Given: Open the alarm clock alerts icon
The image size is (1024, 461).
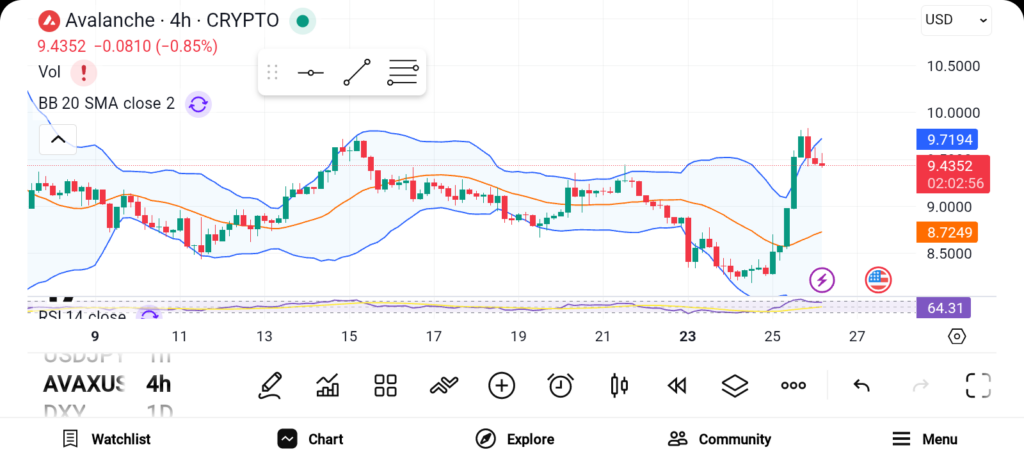Looking at the screenshot, I should click(x=560, y=385).
